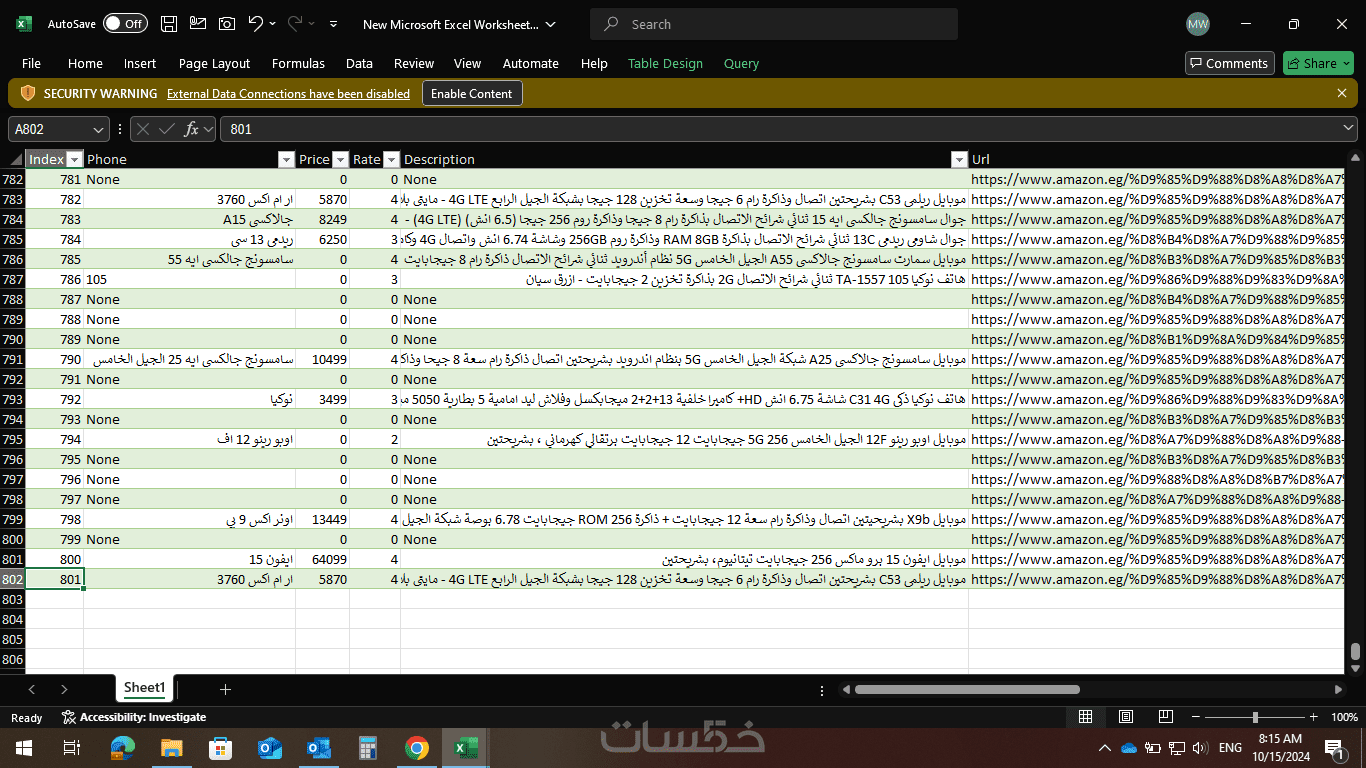Open the Undo history dropdown arrow
This screenshot has height=768, width=1366.
(x=272, y=24)
